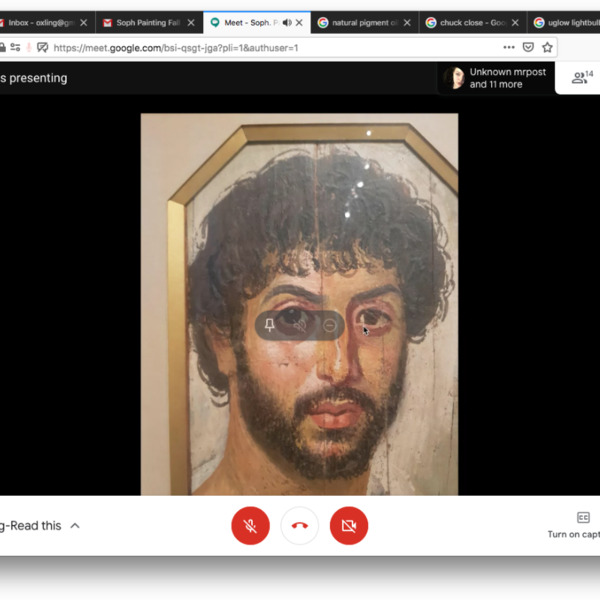Expand the meeting details chevron
This screenshot has height=600, width=600.
[x=75, y=525]
